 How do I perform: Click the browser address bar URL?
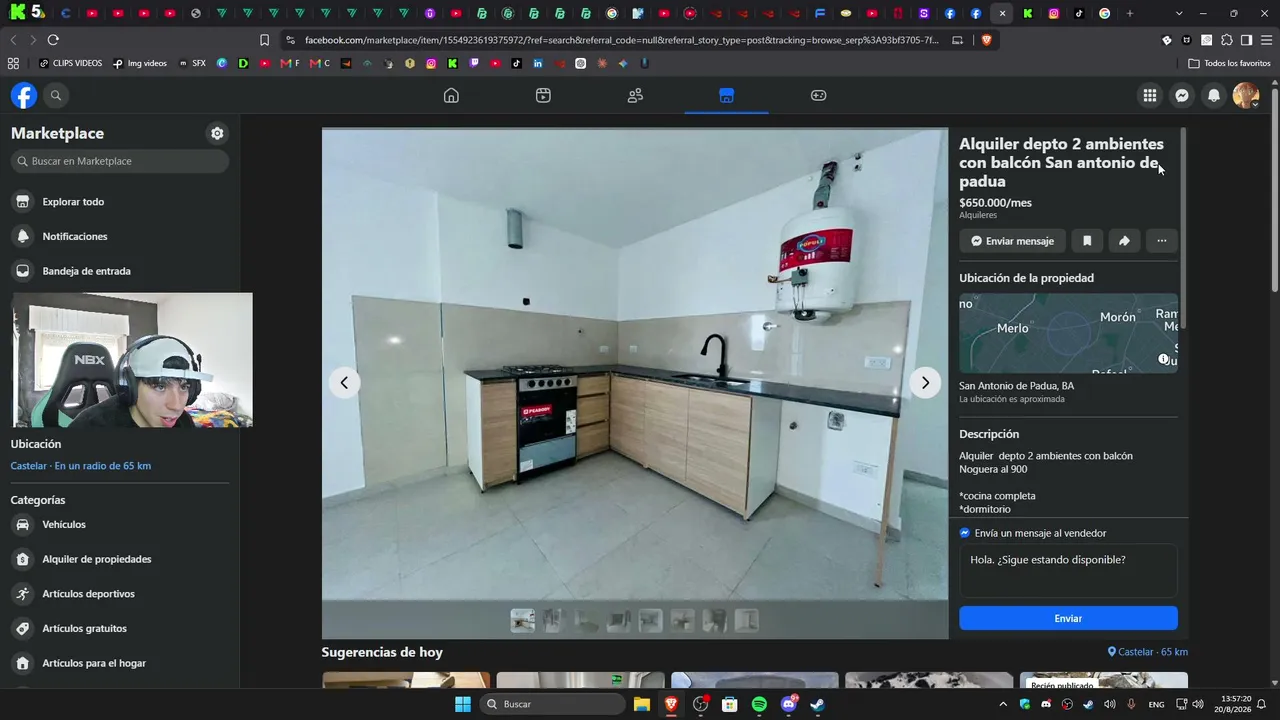point(622,40)
